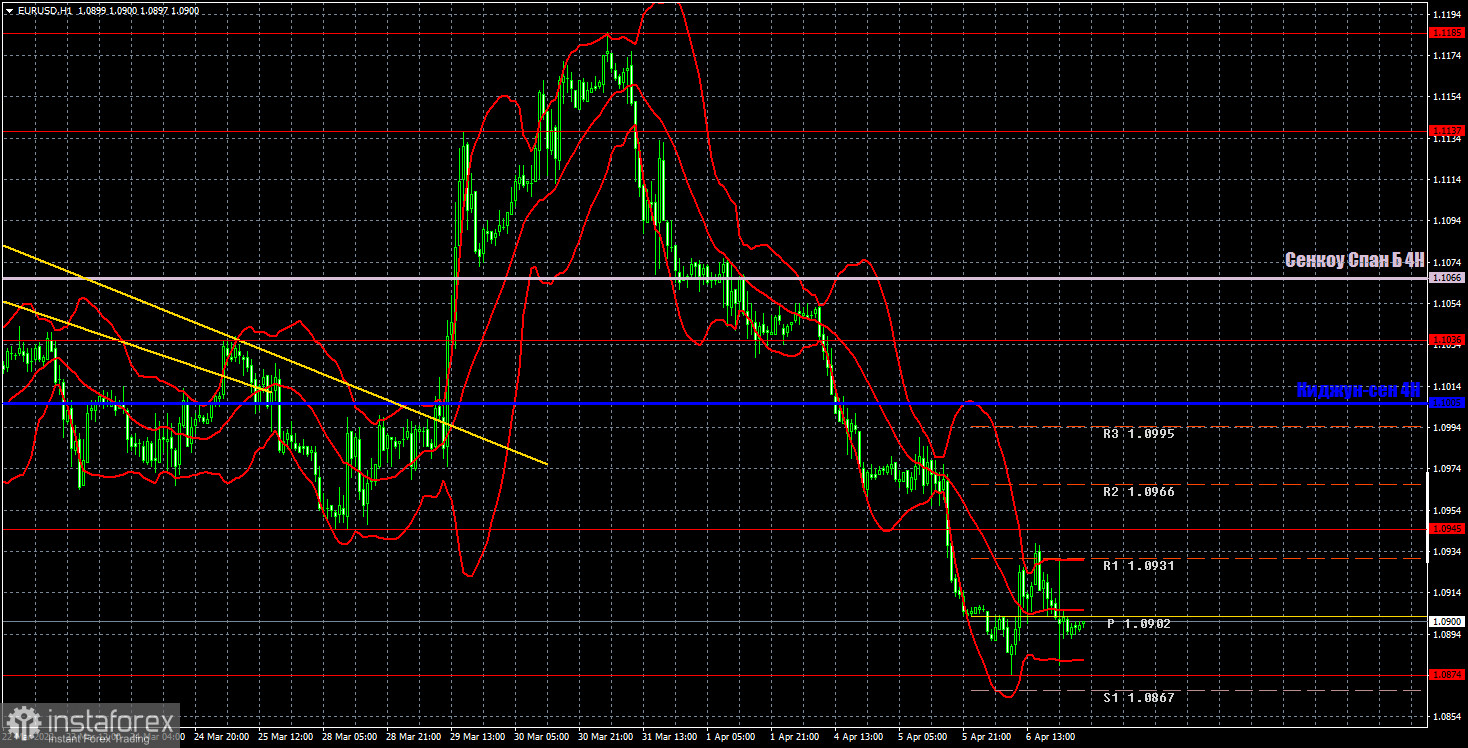This screenshot has height=748, width=1468.
Task: Select the red 1.0945 level price tag
Action: [1447, 528]
